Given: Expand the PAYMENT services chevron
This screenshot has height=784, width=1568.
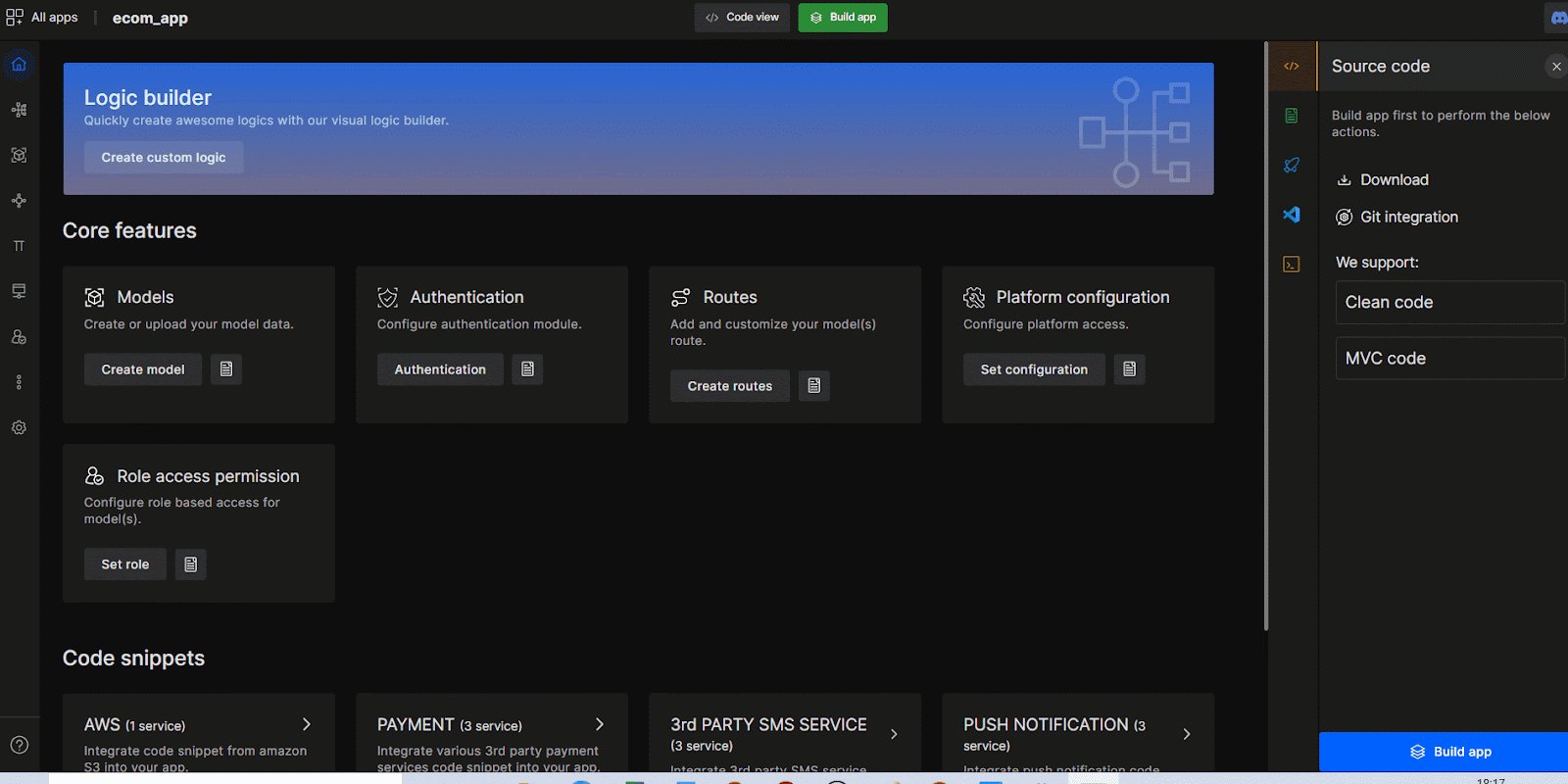Looking at the screenshot, I should click(600, 724).
